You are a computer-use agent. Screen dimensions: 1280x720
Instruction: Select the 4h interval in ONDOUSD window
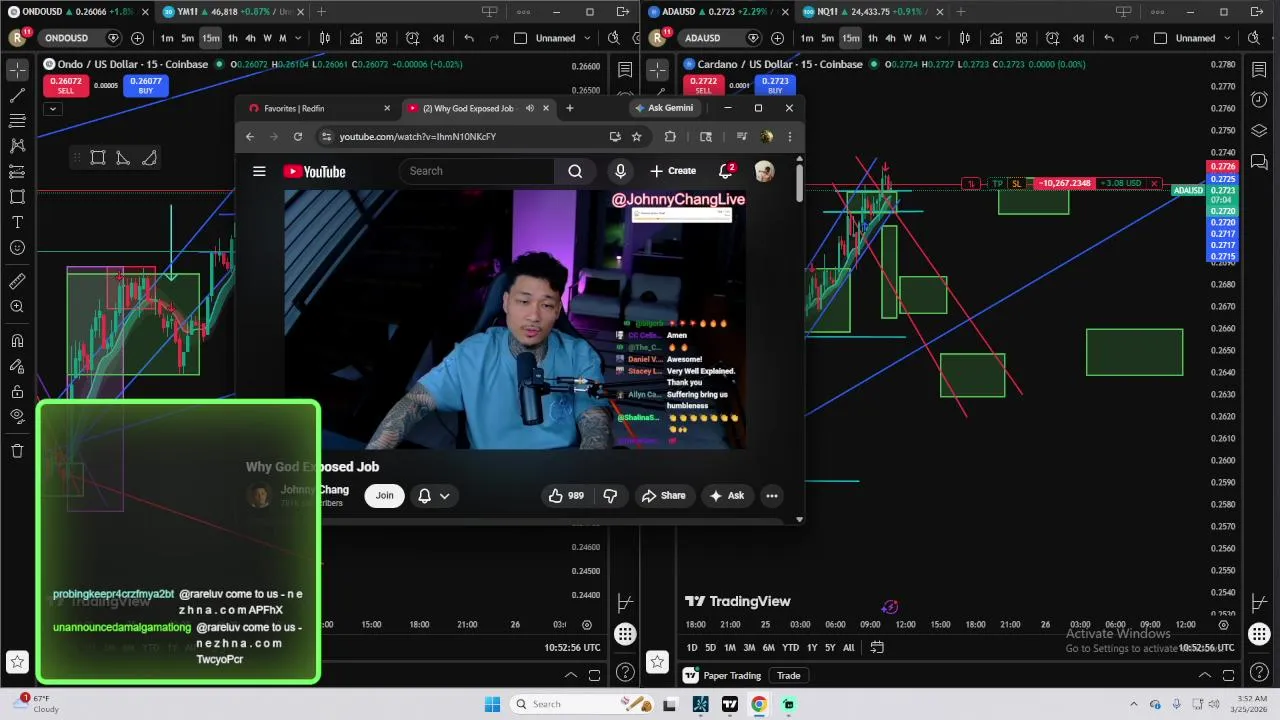coord(250,38)
